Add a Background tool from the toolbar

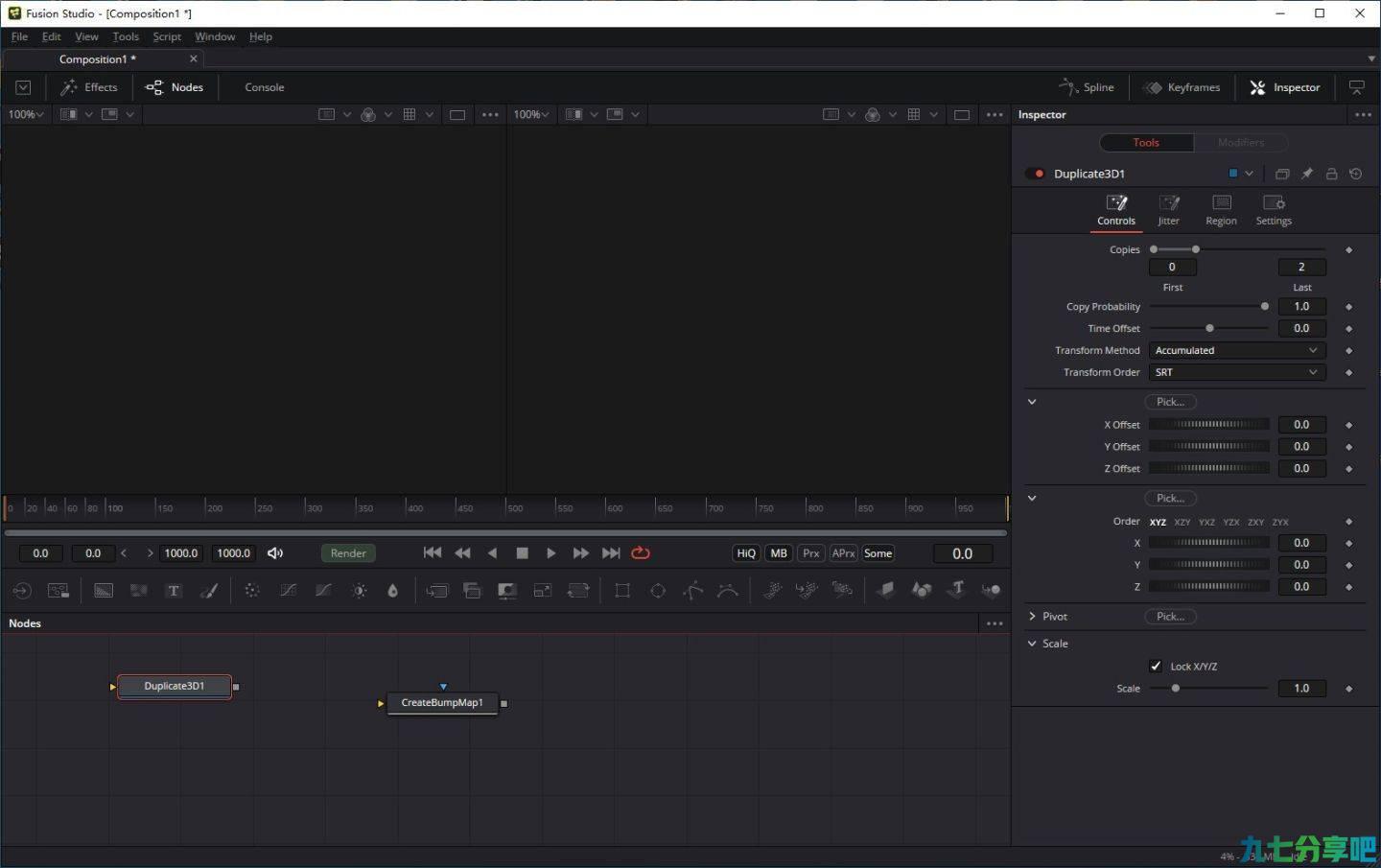tap(104, 591)
